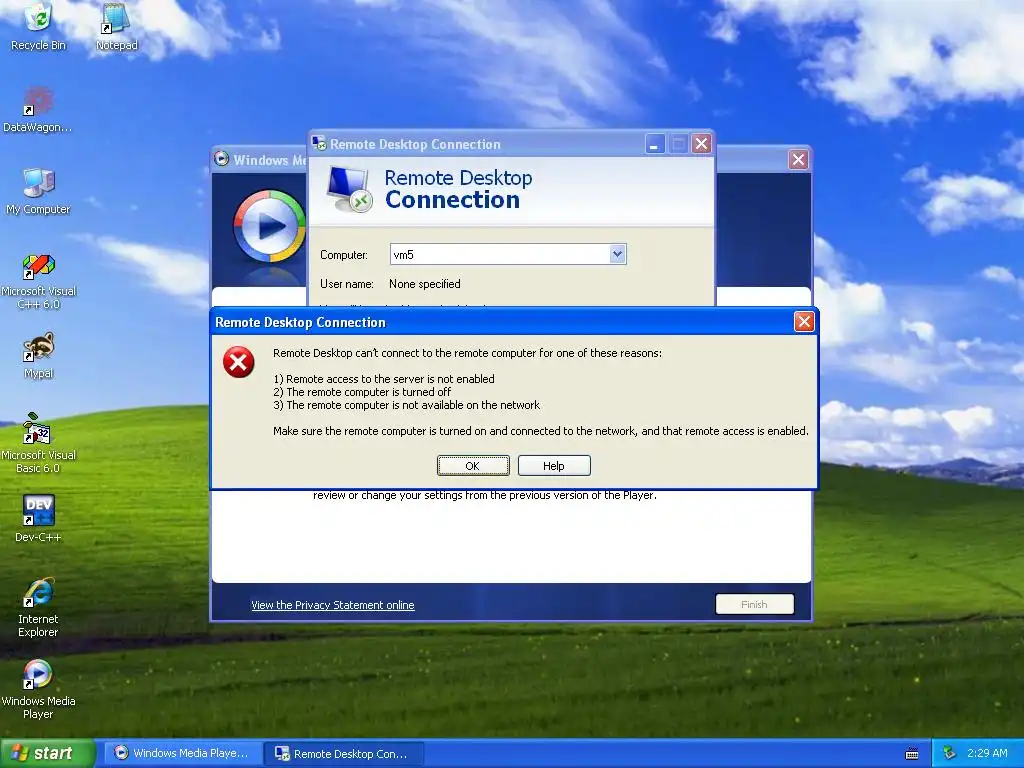Screen dimensions: 1024x768
Task: Open the Recycle Bin desktop icon
Action: [39, 26]
